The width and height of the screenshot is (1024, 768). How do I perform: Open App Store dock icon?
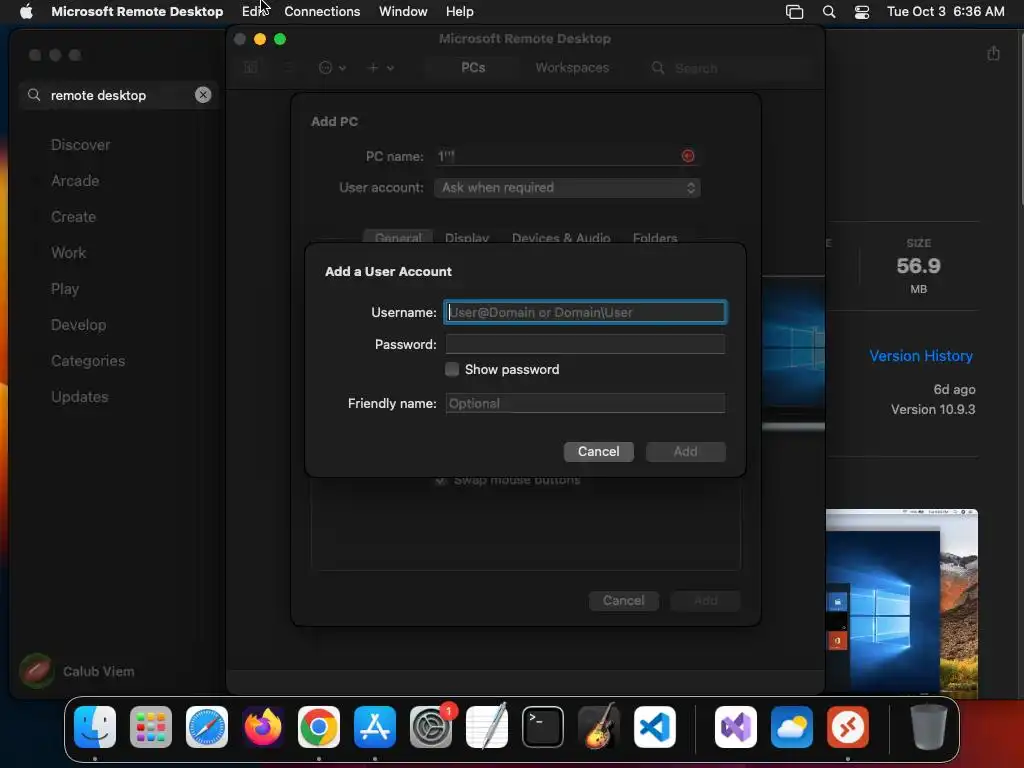(375, 727)
